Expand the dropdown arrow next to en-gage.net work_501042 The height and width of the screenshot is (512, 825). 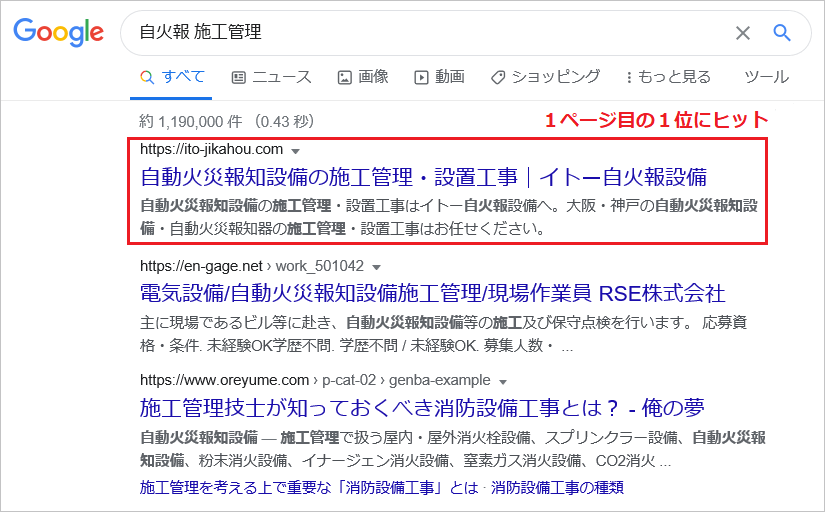[376, 267]
